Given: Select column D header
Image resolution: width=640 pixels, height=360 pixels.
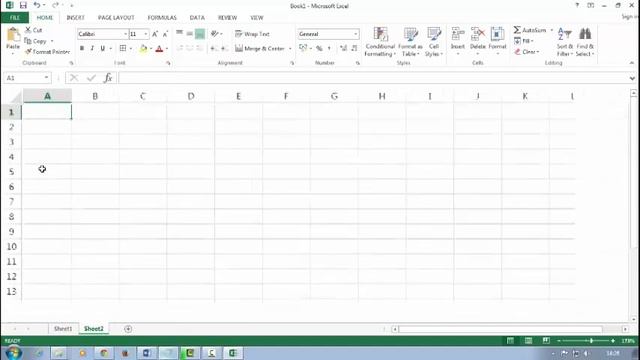Looking at the screenshot, I should (191, 96).
